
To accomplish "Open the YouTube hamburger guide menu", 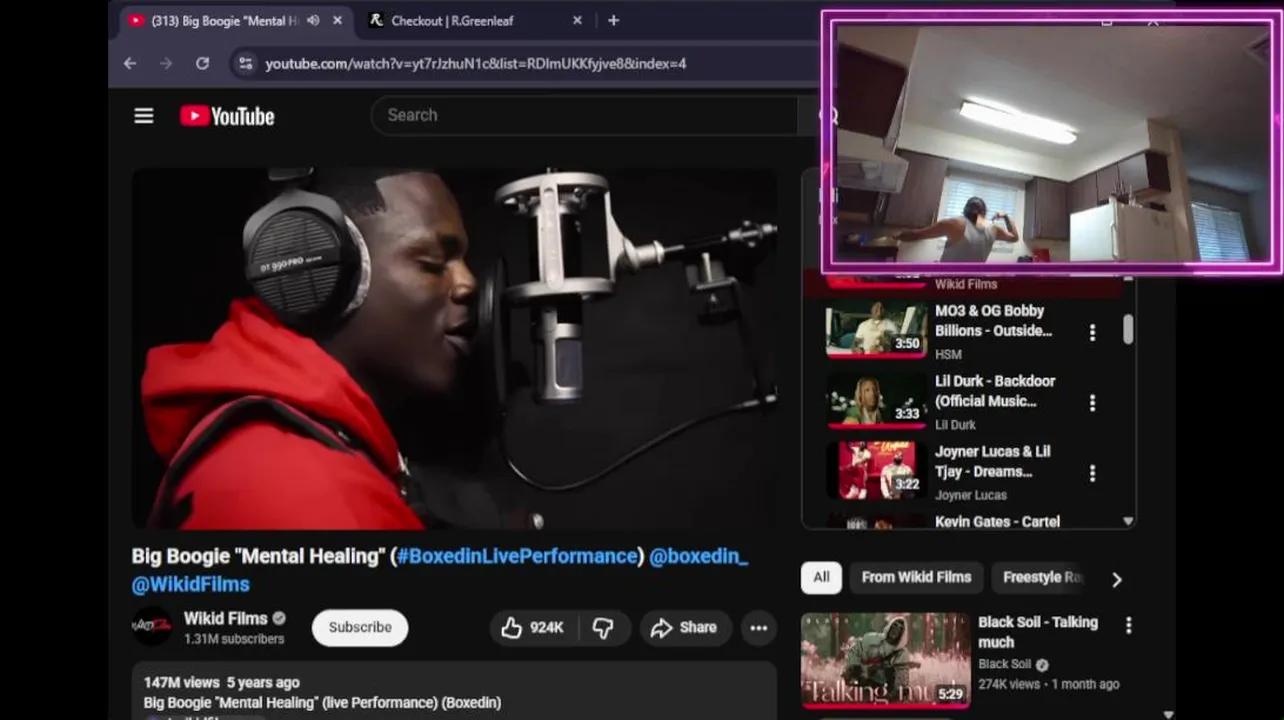I will [144, 116].
